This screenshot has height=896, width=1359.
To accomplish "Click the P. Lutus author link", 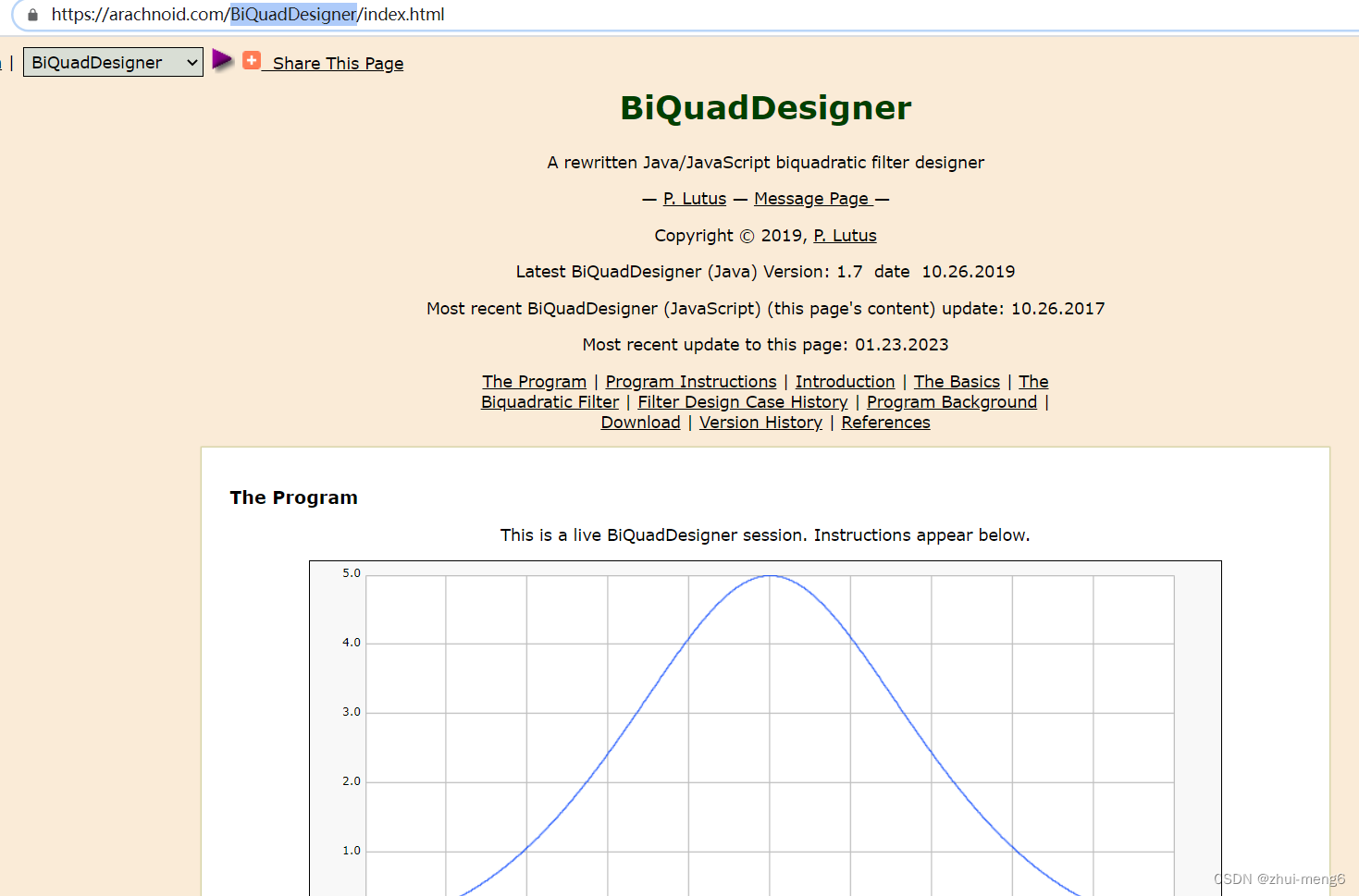I will pyautogui.click(x=695, y=199).
